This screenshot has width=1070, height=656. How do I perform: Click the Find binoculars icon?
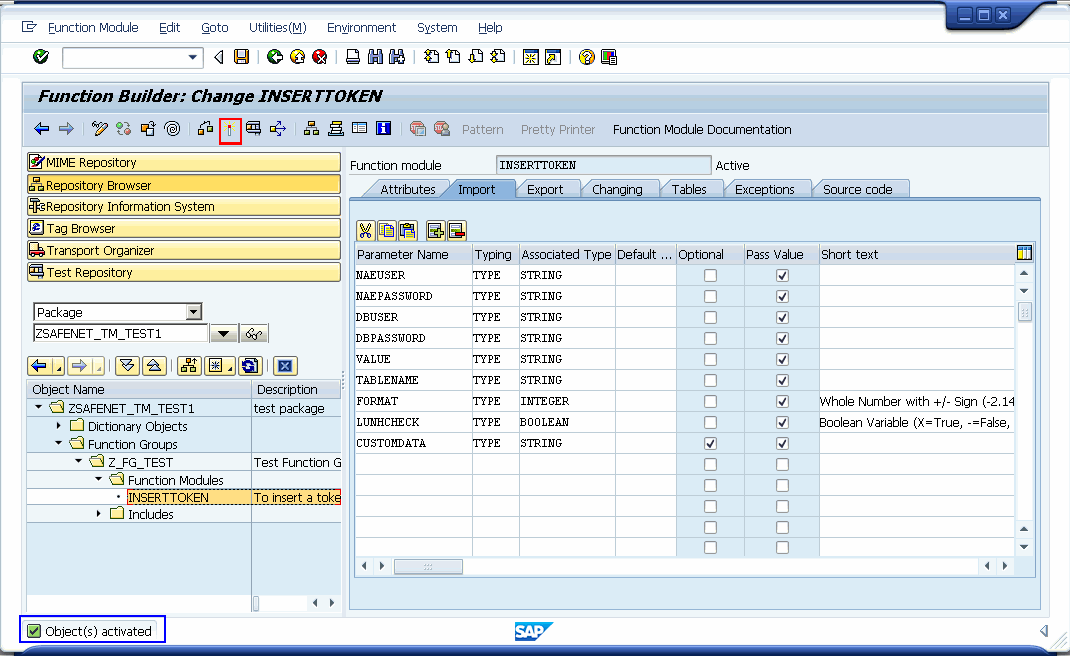pos(375,57)
